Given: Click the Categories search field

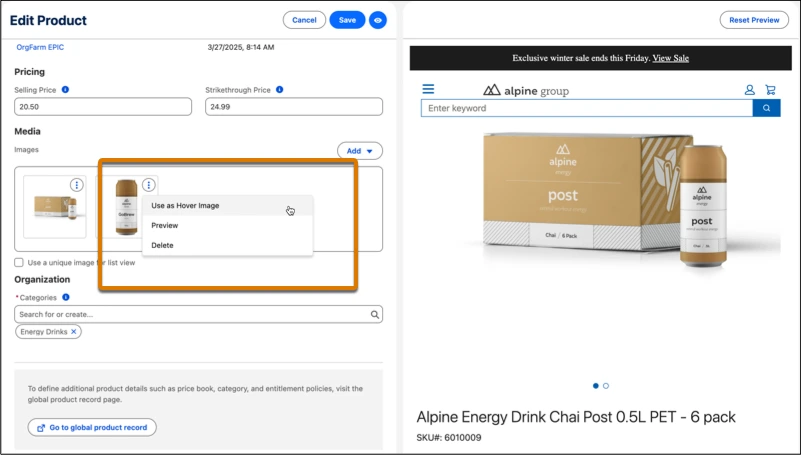Looking at the screenshot, I should point(198,315).
